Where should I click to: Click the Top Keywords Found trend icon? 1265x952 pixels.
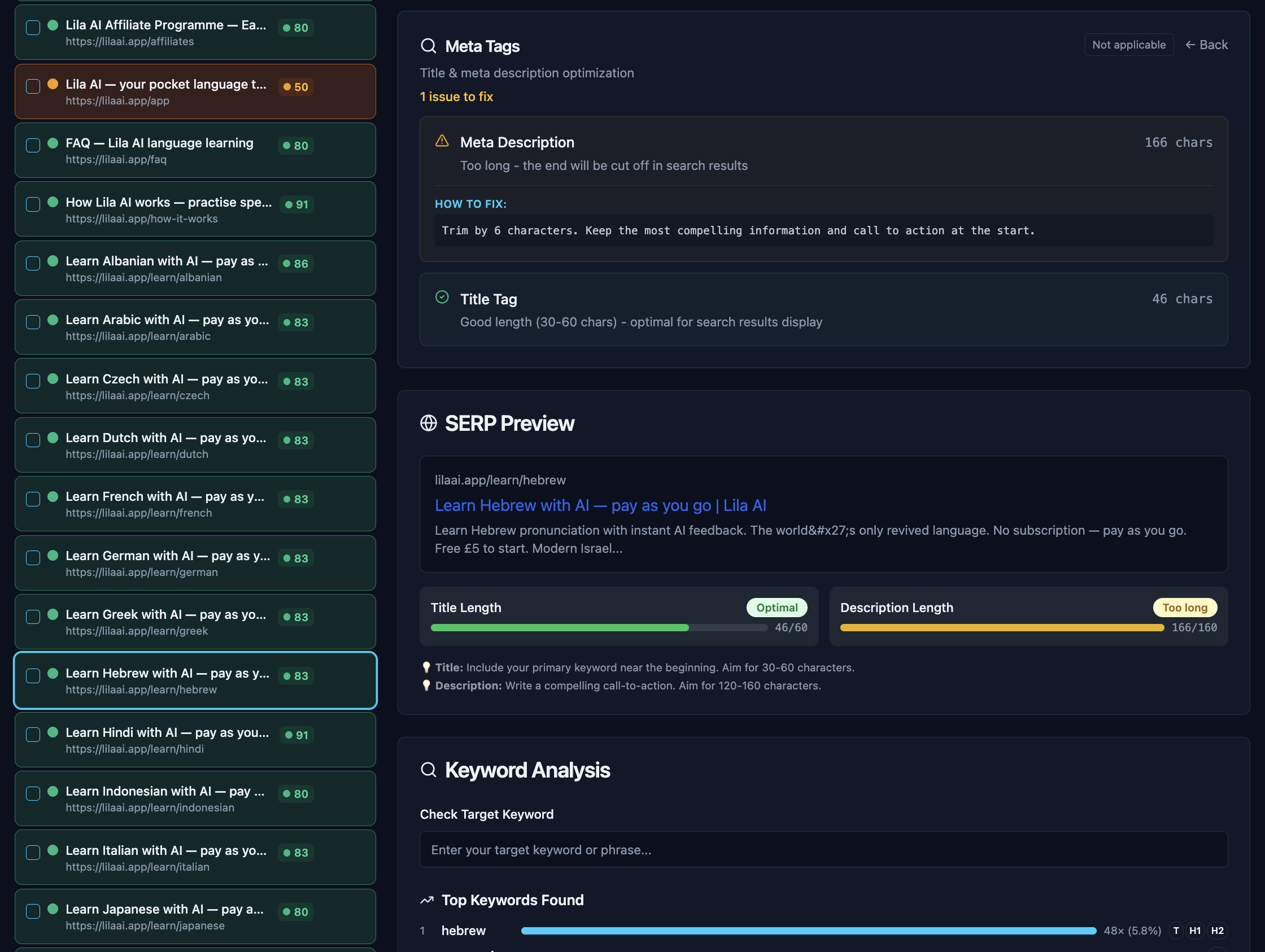(x=426, y=900)
